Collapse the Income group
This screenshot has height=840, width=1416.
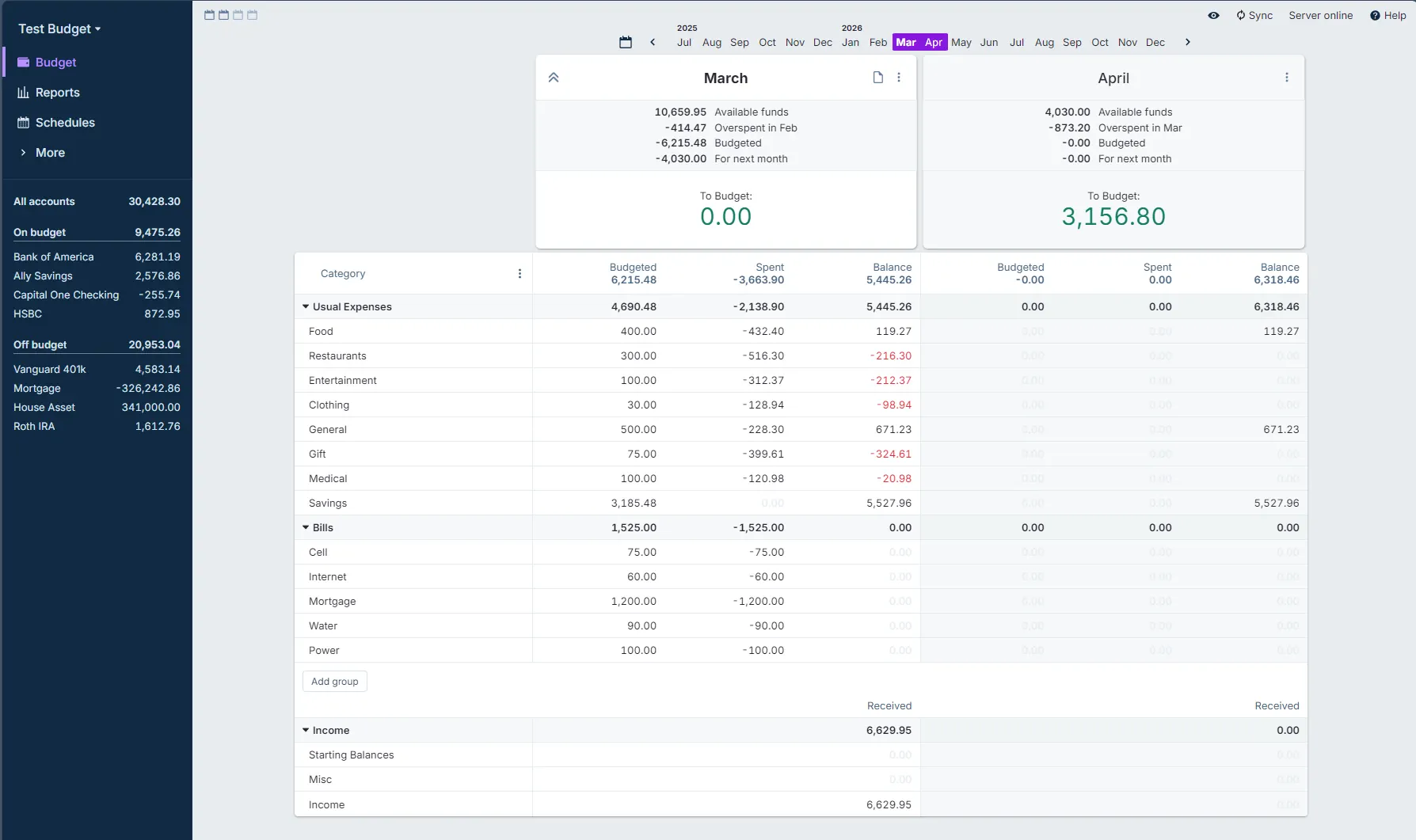coord(306,730)
